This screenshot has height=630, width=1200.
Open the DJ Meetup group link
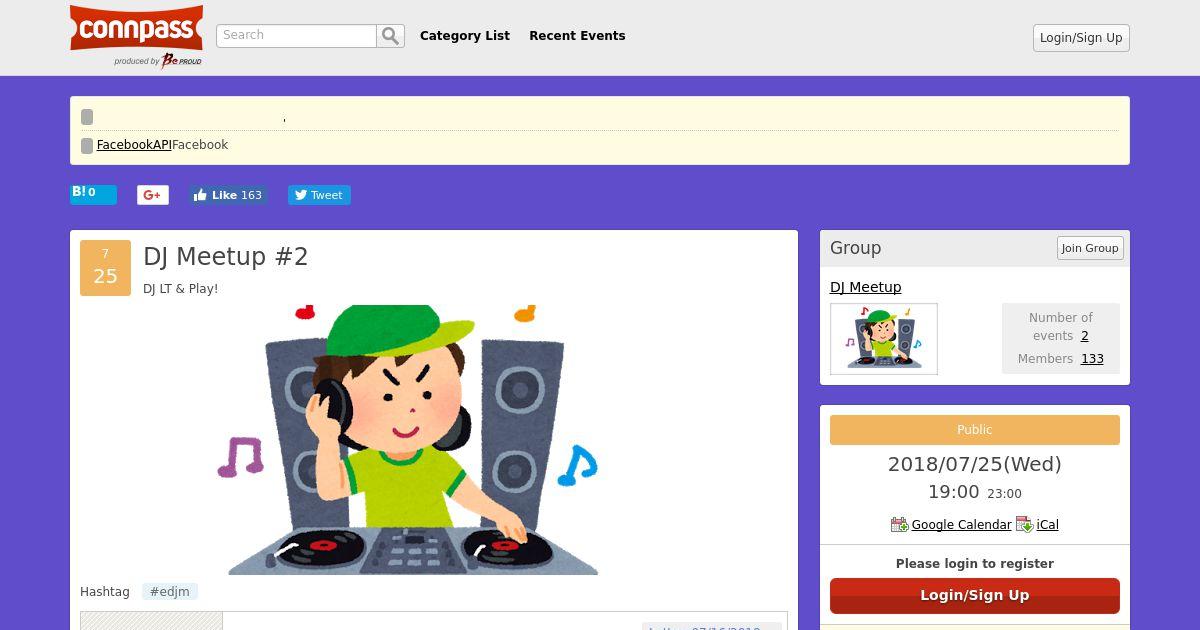click(x=866, y=287)
